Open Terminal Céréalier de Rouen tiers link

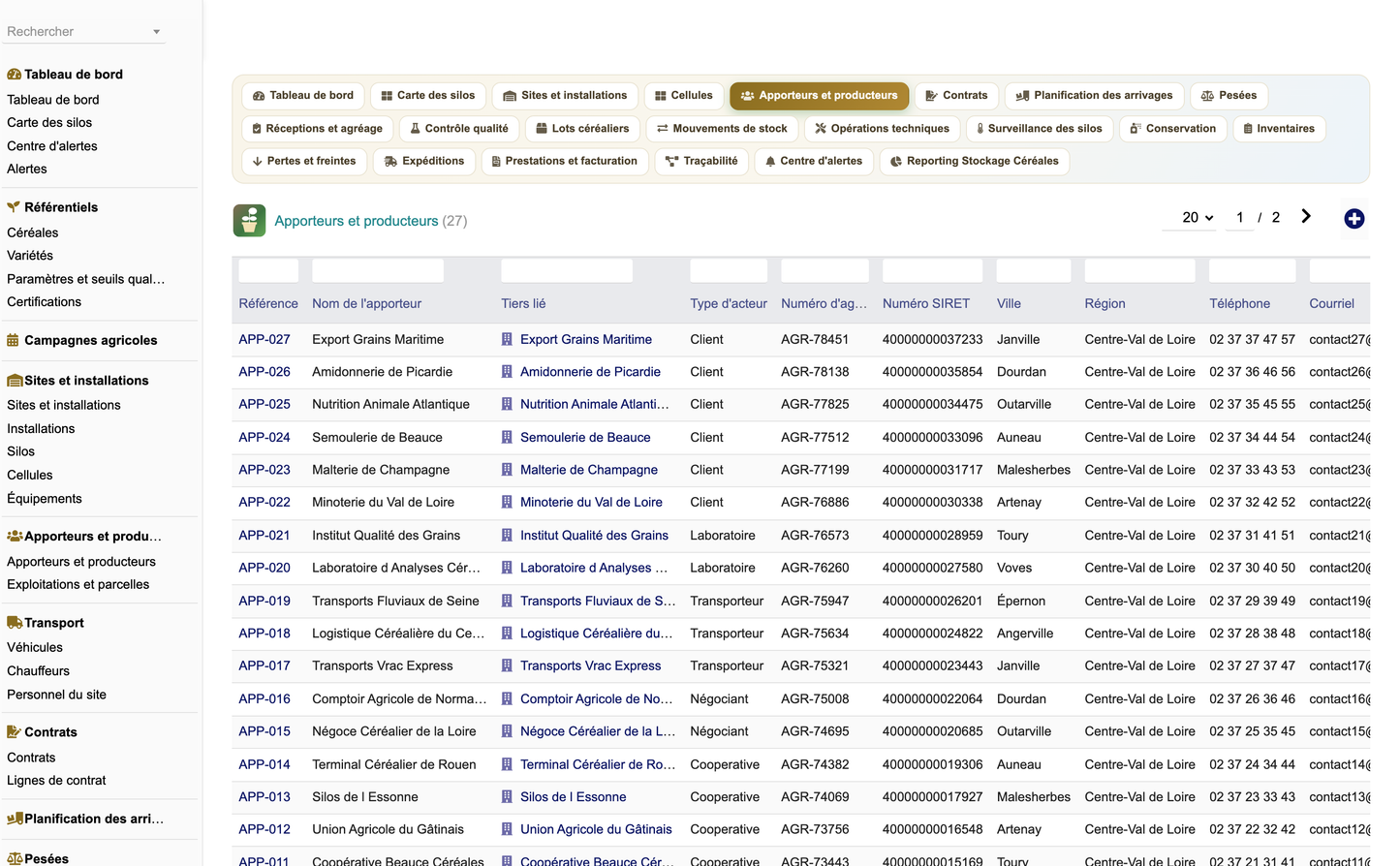[598, 764]
